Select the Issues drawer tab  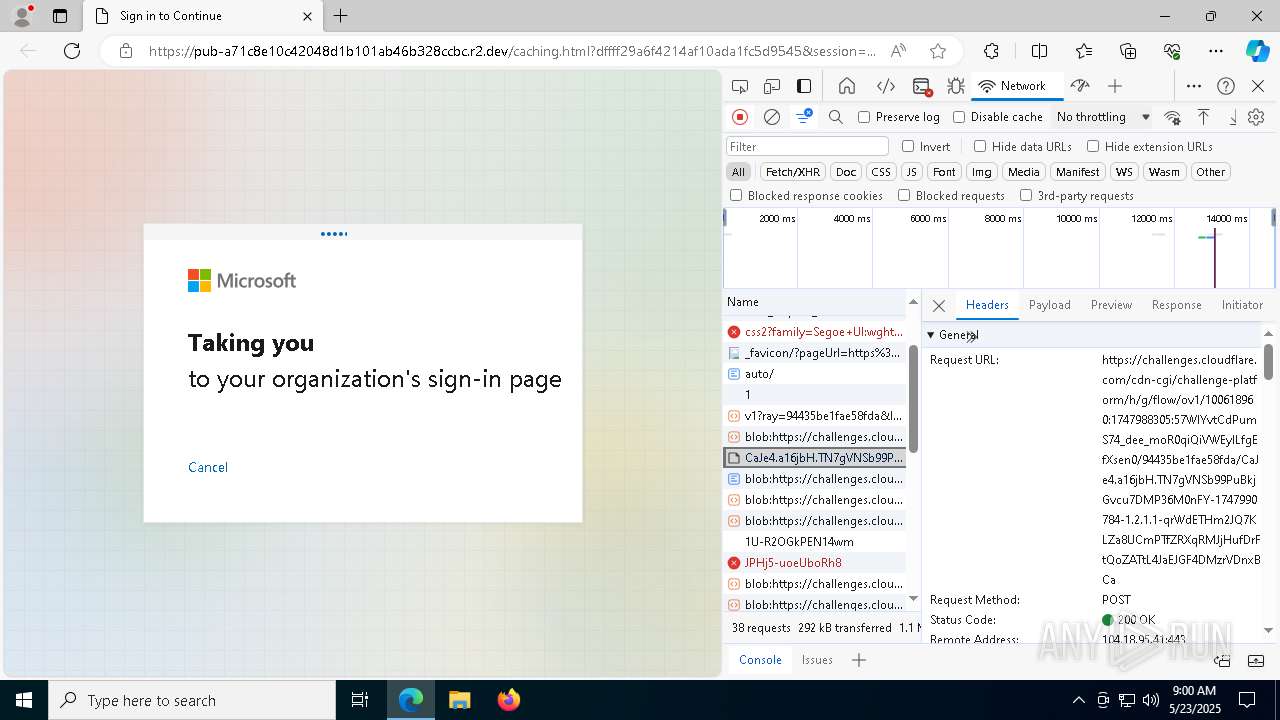coord(817,660)
